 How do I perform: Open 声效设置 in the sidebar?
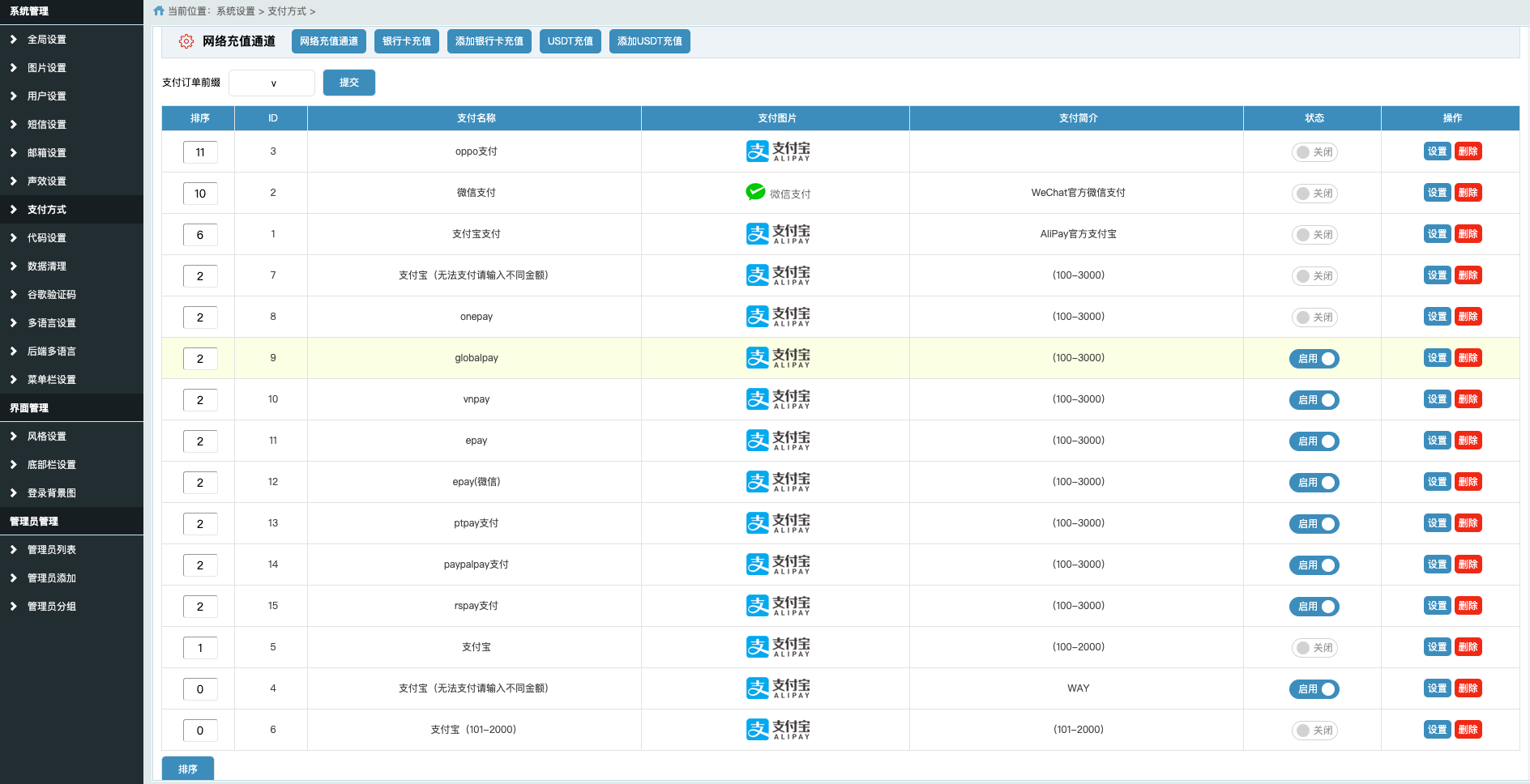click(71, 181)
